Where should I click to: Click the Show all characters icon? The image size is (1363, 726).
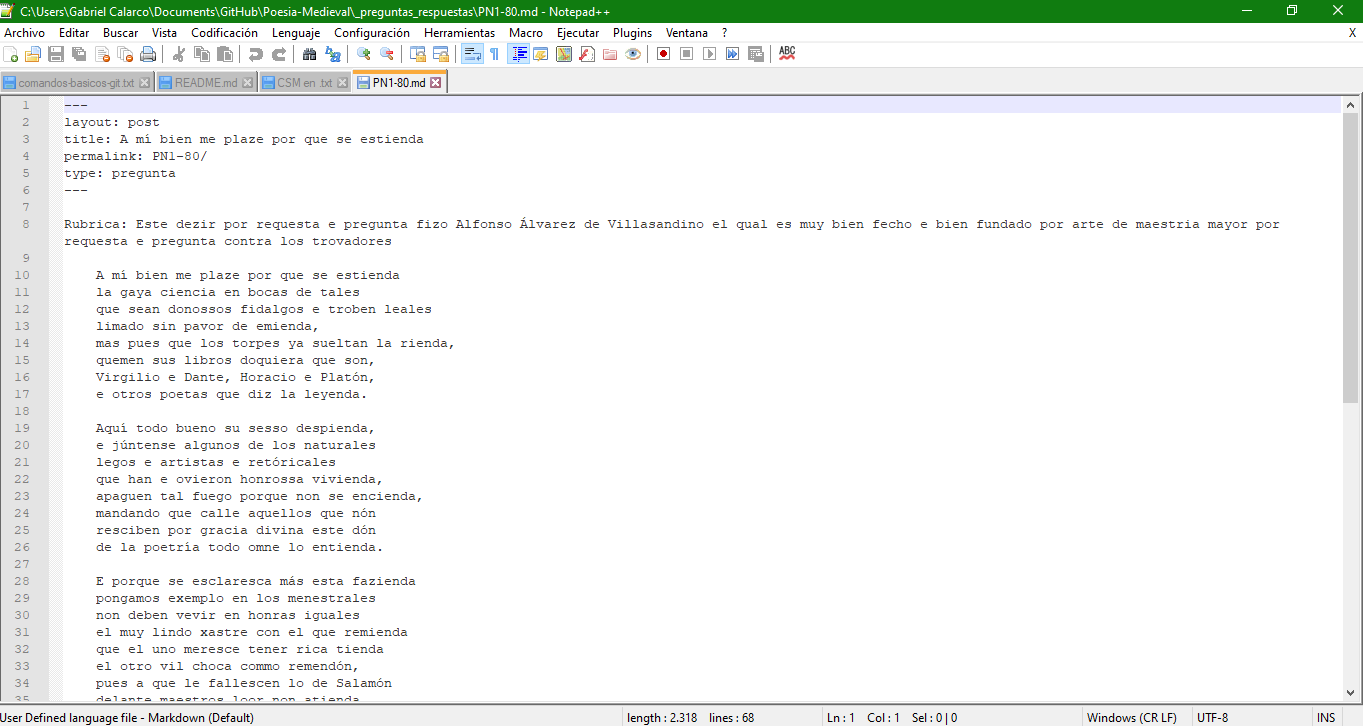pos(494,53)
